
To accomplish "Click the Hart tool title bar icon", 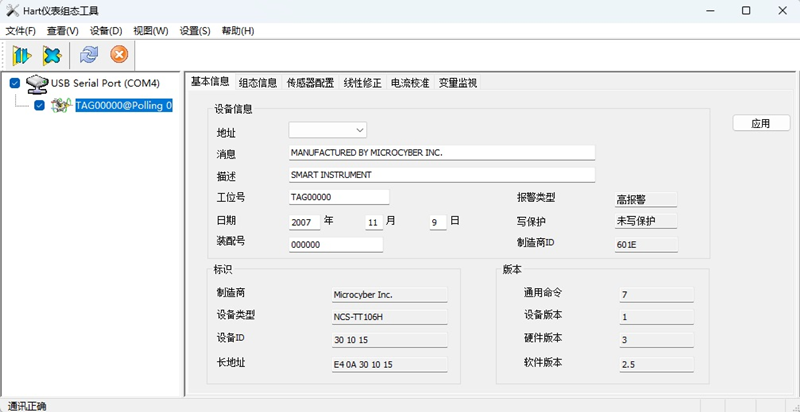I will click(12, 11).
